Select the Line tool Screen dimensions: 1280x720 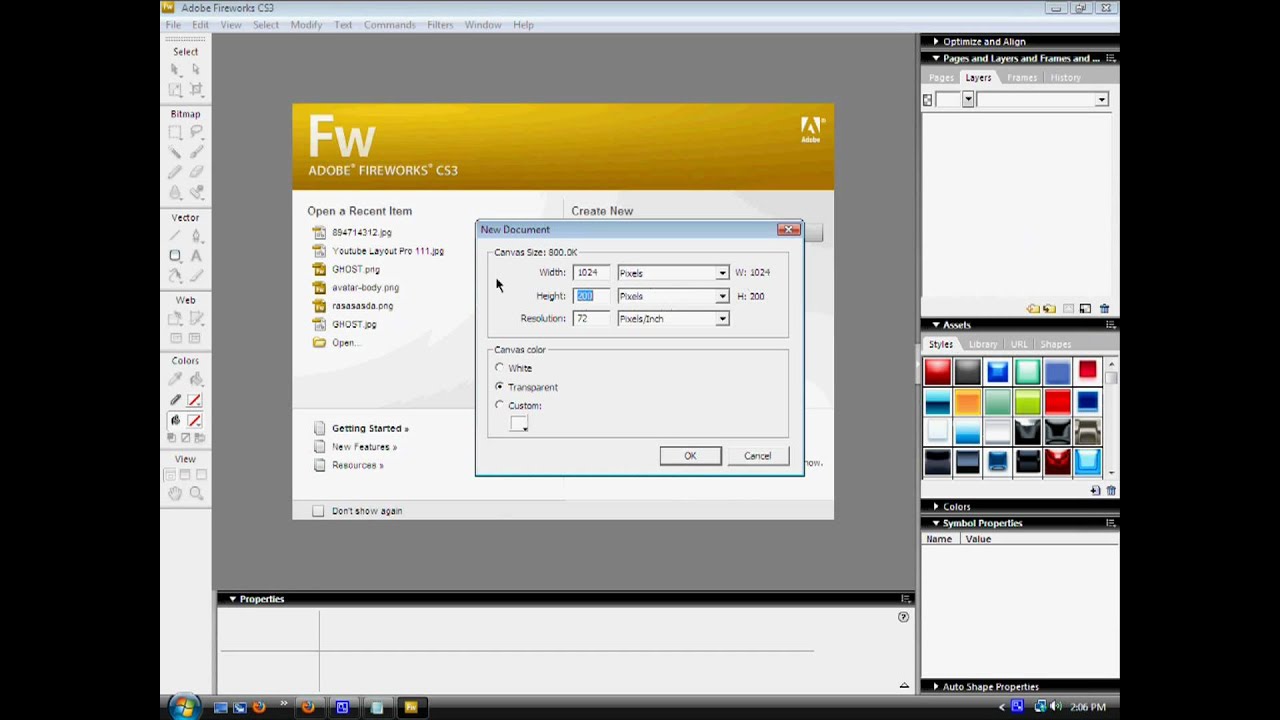pos(175,235)
